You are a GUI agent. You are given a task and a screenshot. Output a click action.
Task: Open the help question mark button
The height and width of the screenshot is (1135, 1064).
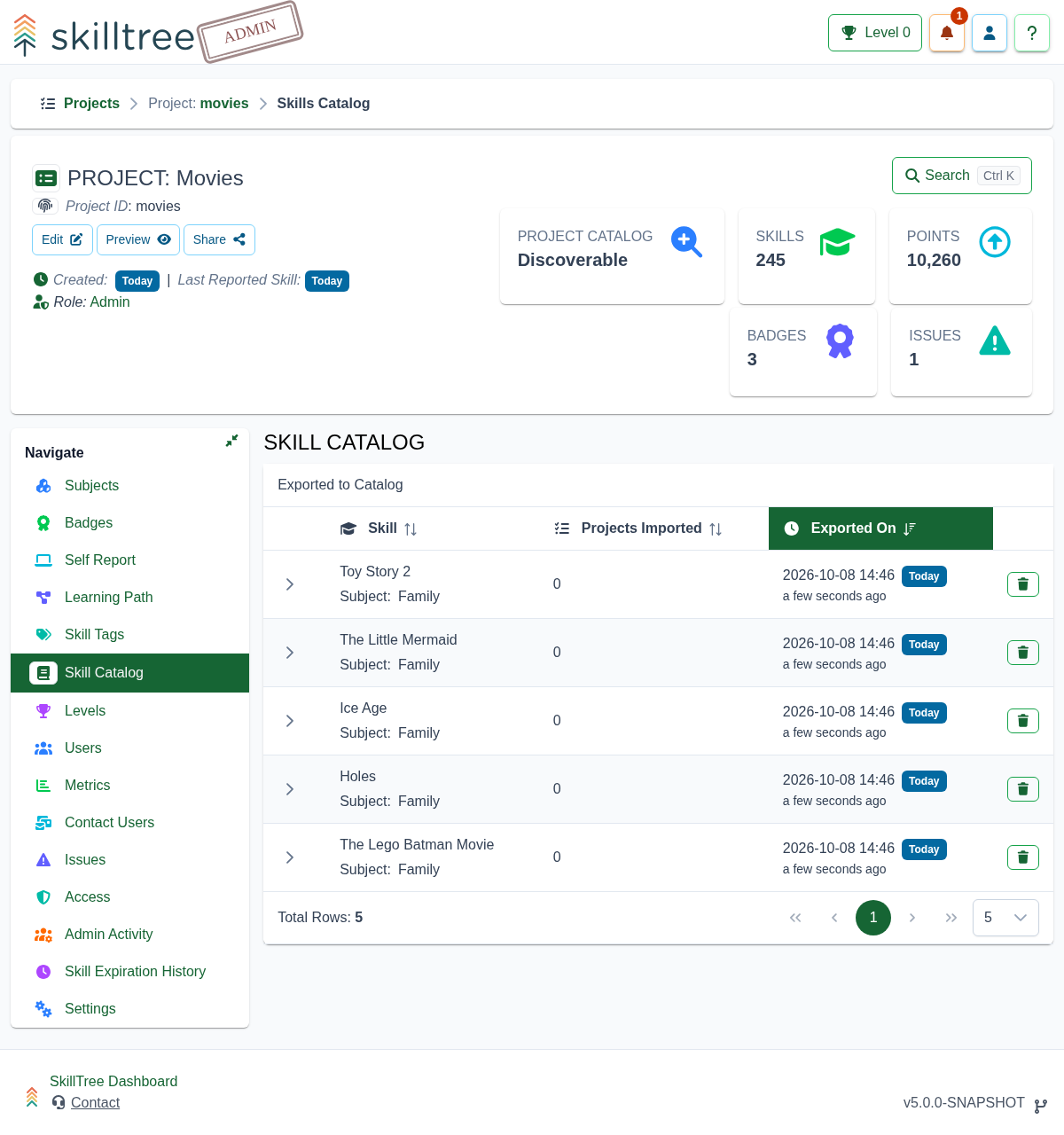click(1032, 33)
